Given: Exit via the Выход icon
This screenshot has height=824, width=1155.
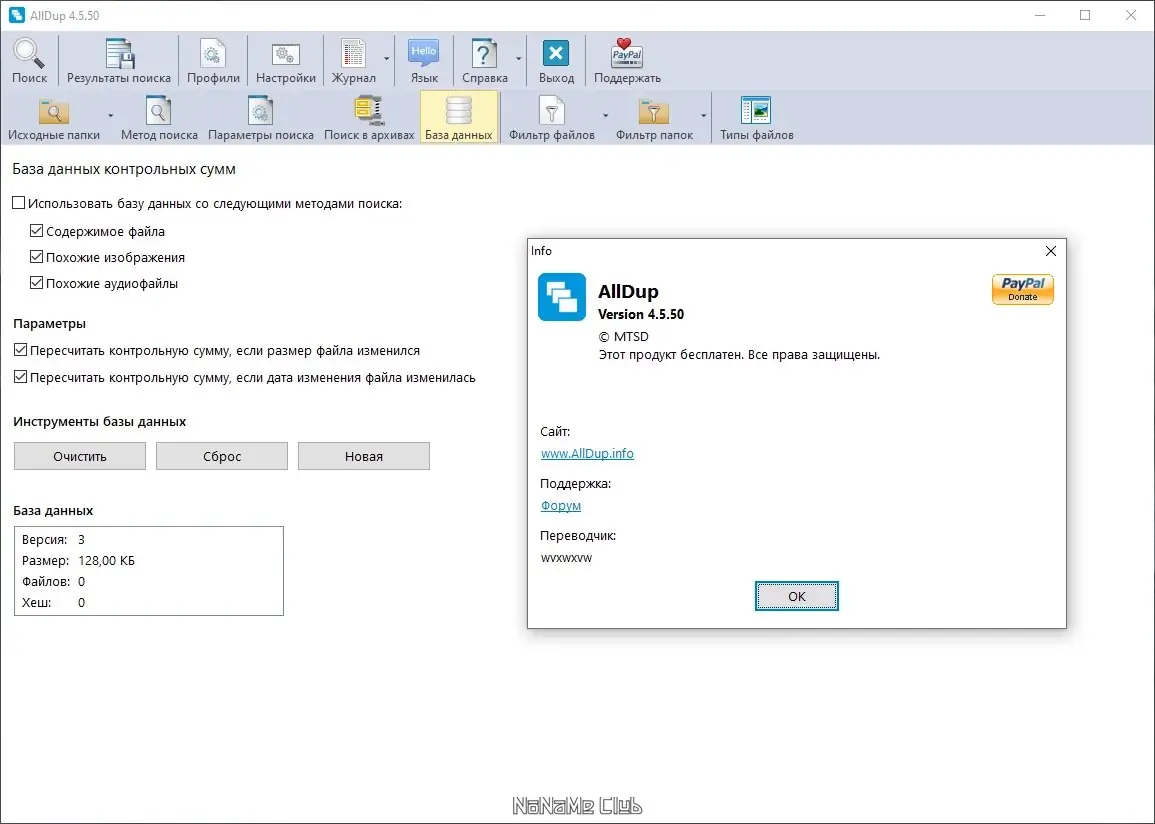Looking at the screenshot, I should pyautogui.click(x=556, y=60).
